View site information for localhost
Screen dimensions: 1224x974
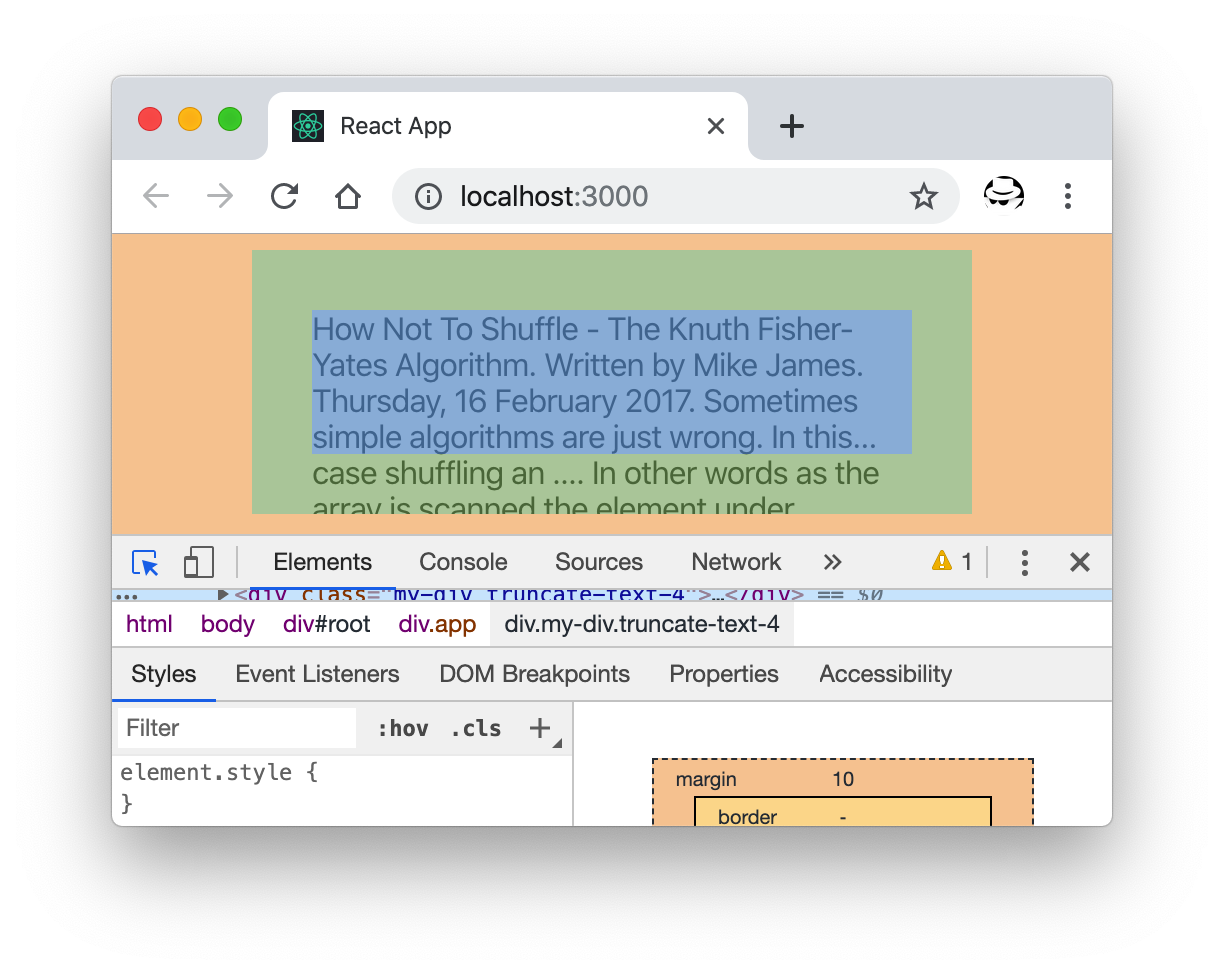click(x=428, y=196)
